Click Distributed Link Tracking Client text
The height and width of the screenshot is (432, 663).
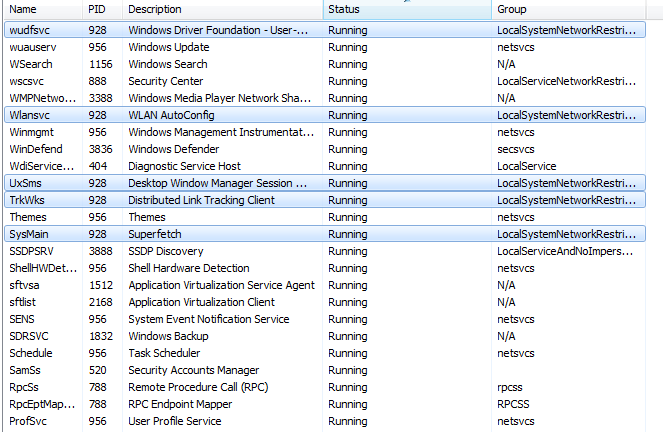(x=201, y=200)
